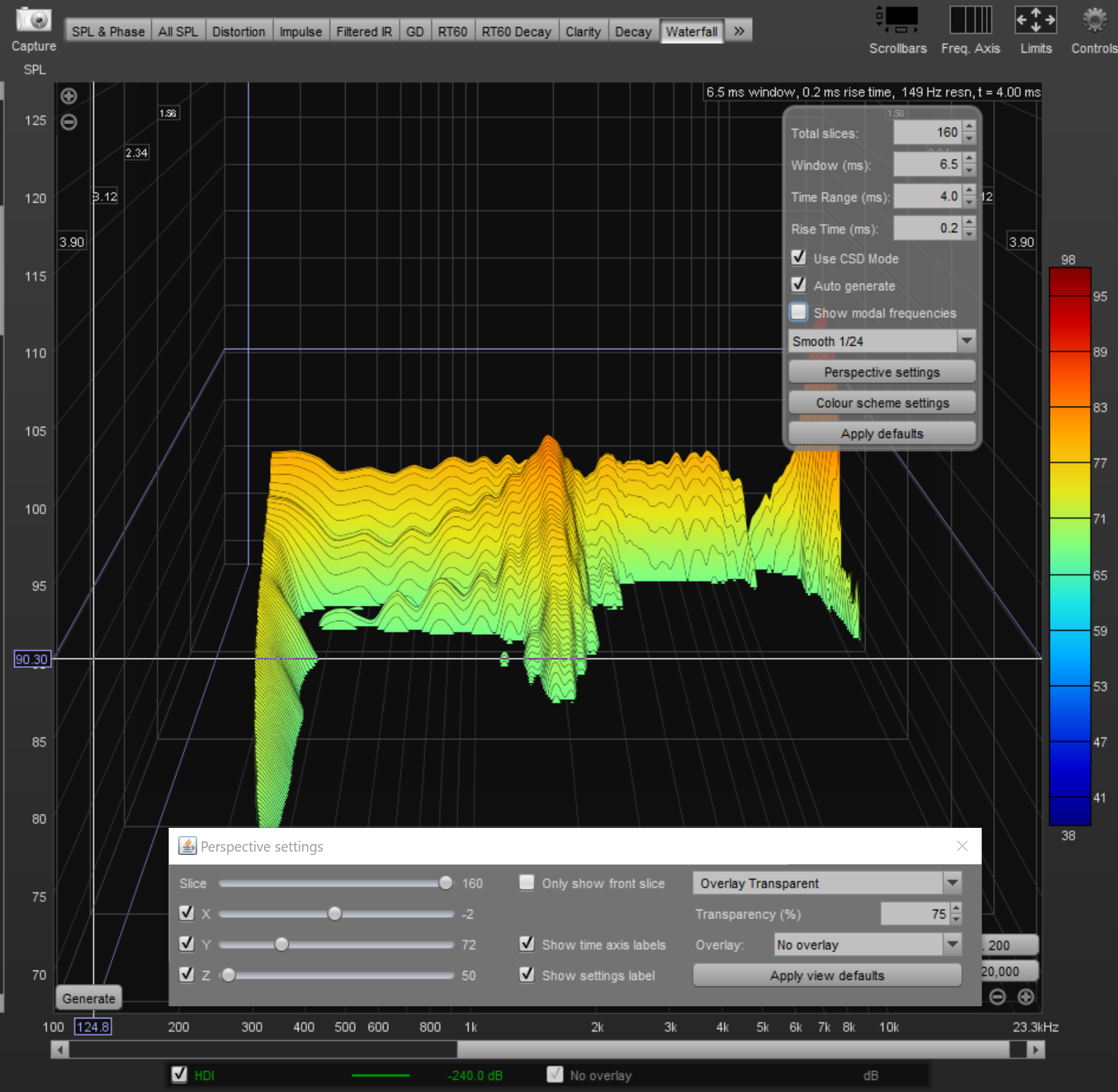This screenshot has width=1118, height=1092.
Task: Switch to GD tab
Action: pyautogui.click(x=415, y=32)
